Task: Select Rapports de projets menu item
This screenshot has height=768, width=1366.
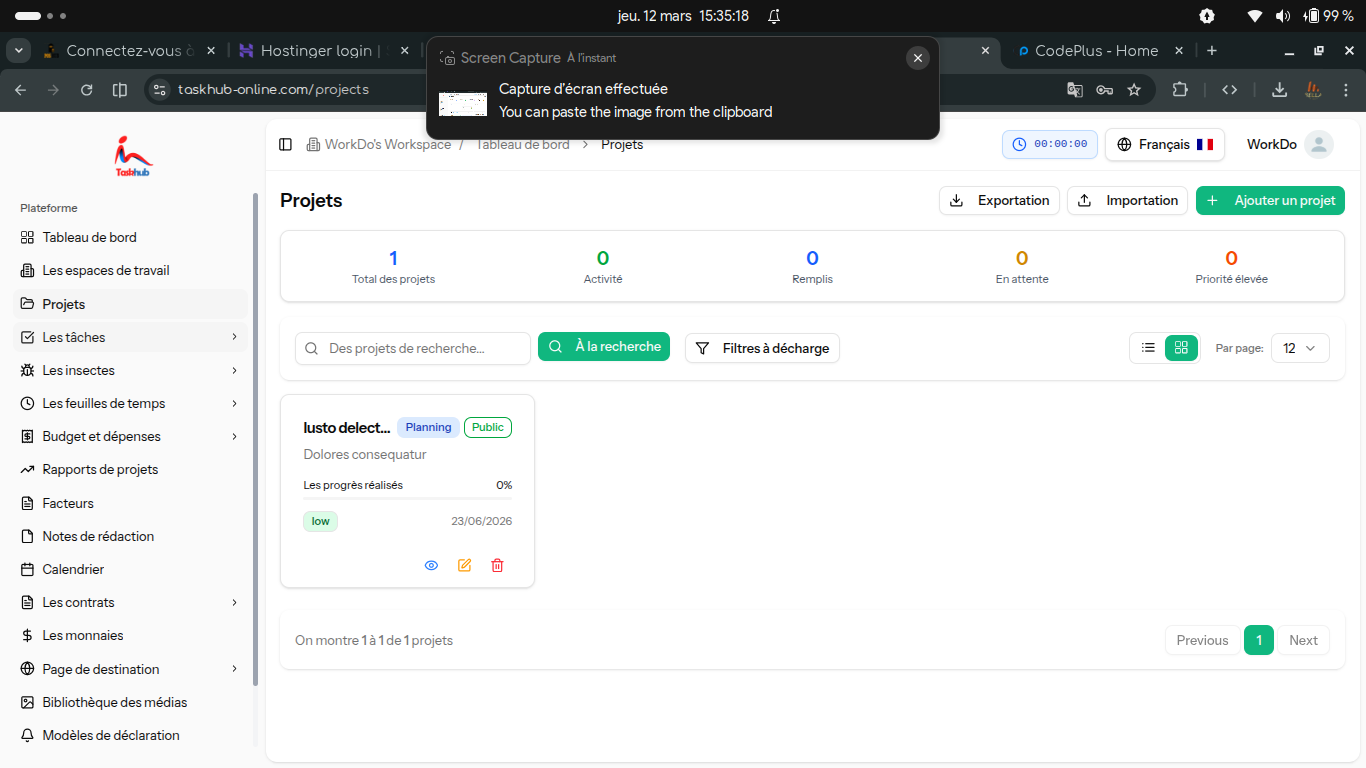Action: (x=100, y=469)
